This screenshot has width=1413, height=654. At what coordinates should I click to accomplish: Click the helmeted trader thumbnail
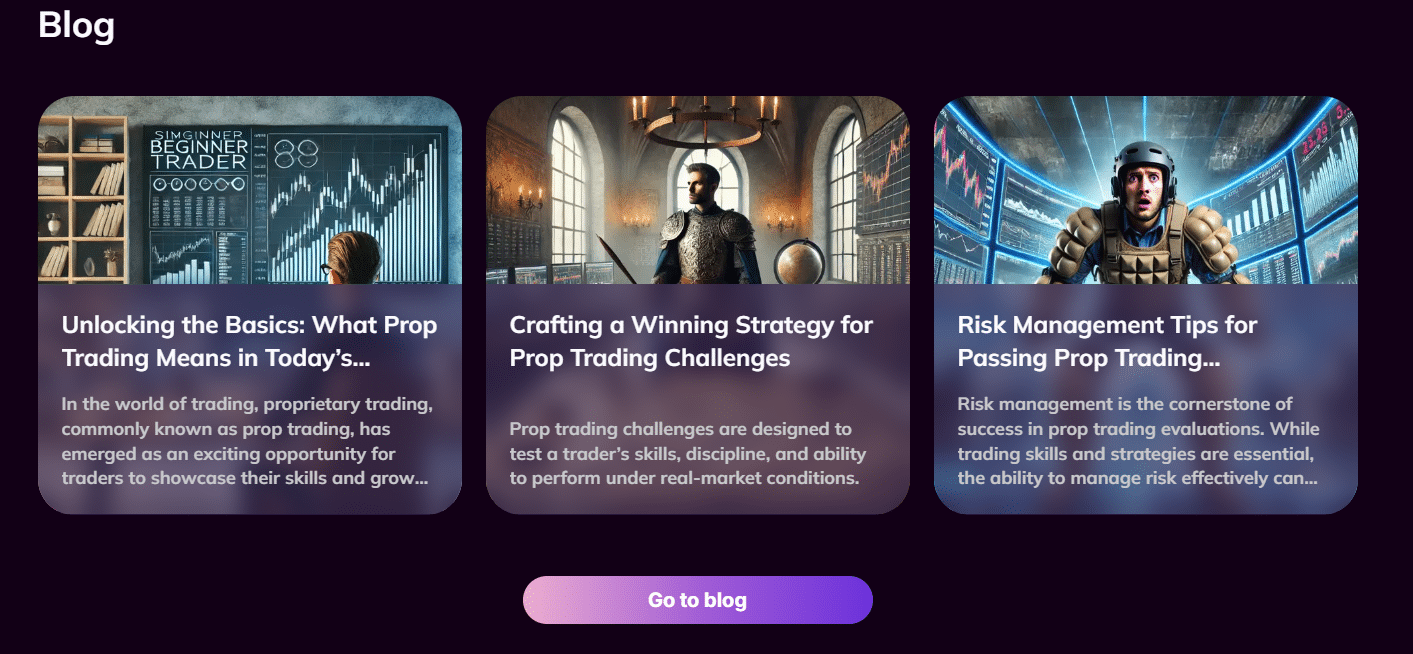(x=1145, y=190)
